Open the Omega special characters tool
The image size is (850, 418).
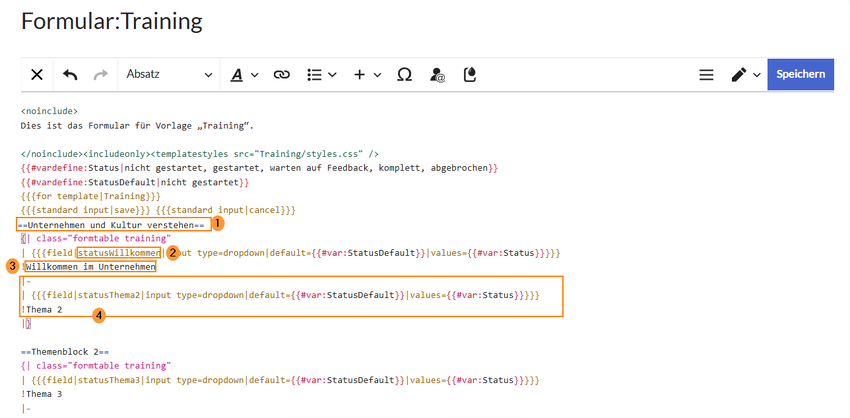(405, 74)
